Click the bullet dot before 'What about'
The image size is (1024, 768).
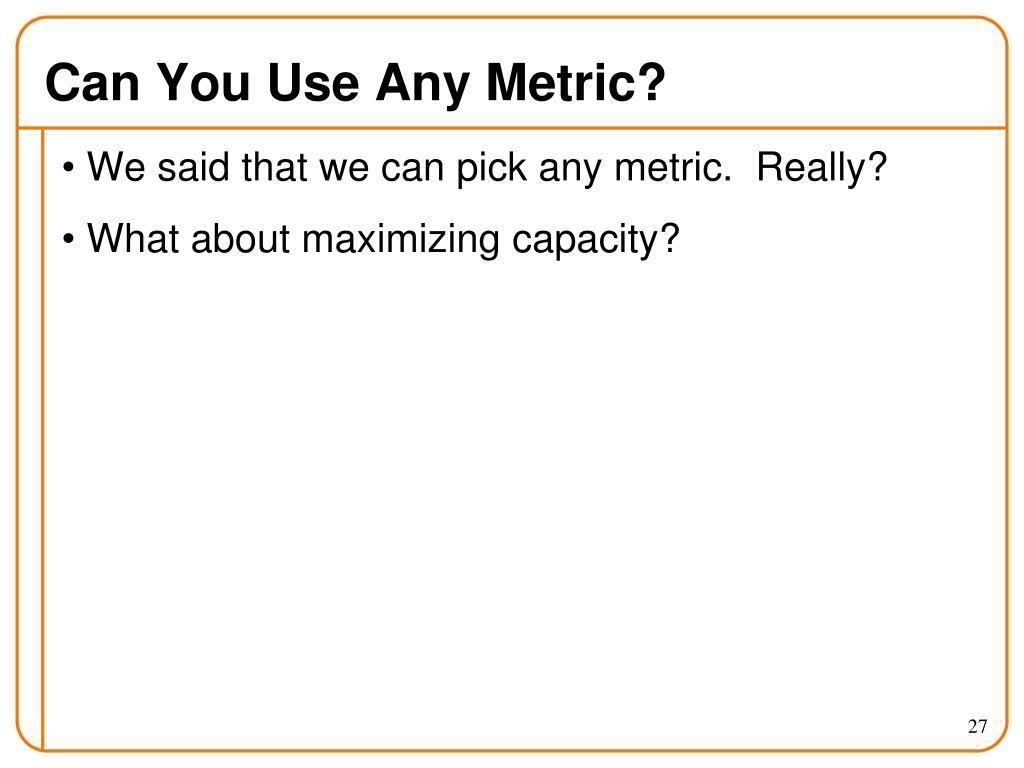click(x=69, y=240)
